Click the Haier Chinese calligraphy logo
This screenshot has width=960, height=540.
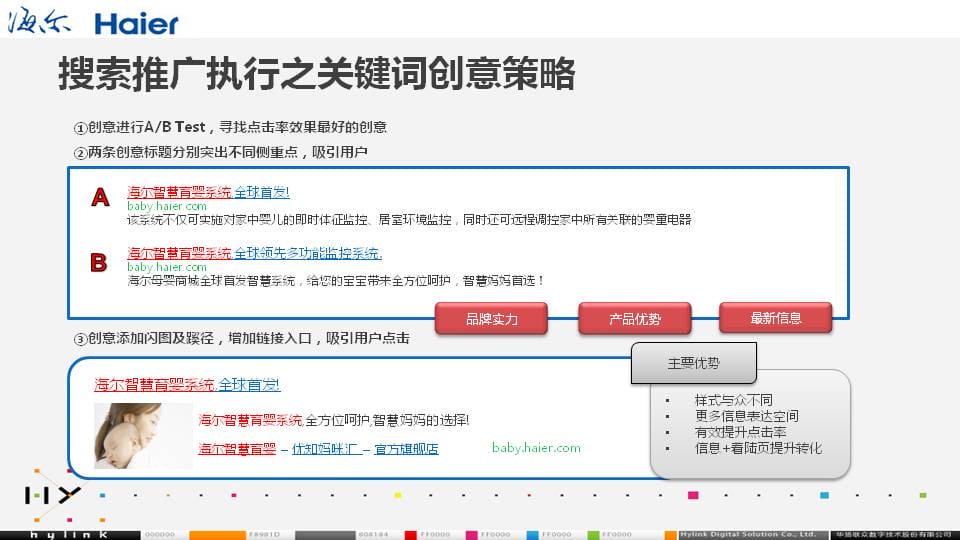[39, 20]
